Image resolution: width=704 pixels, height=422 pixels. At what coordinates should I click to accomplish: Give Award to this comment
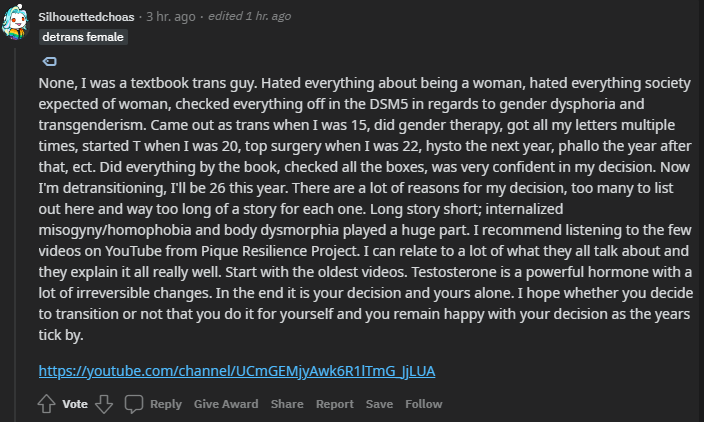pyautogui.click(x=226, y=404)
